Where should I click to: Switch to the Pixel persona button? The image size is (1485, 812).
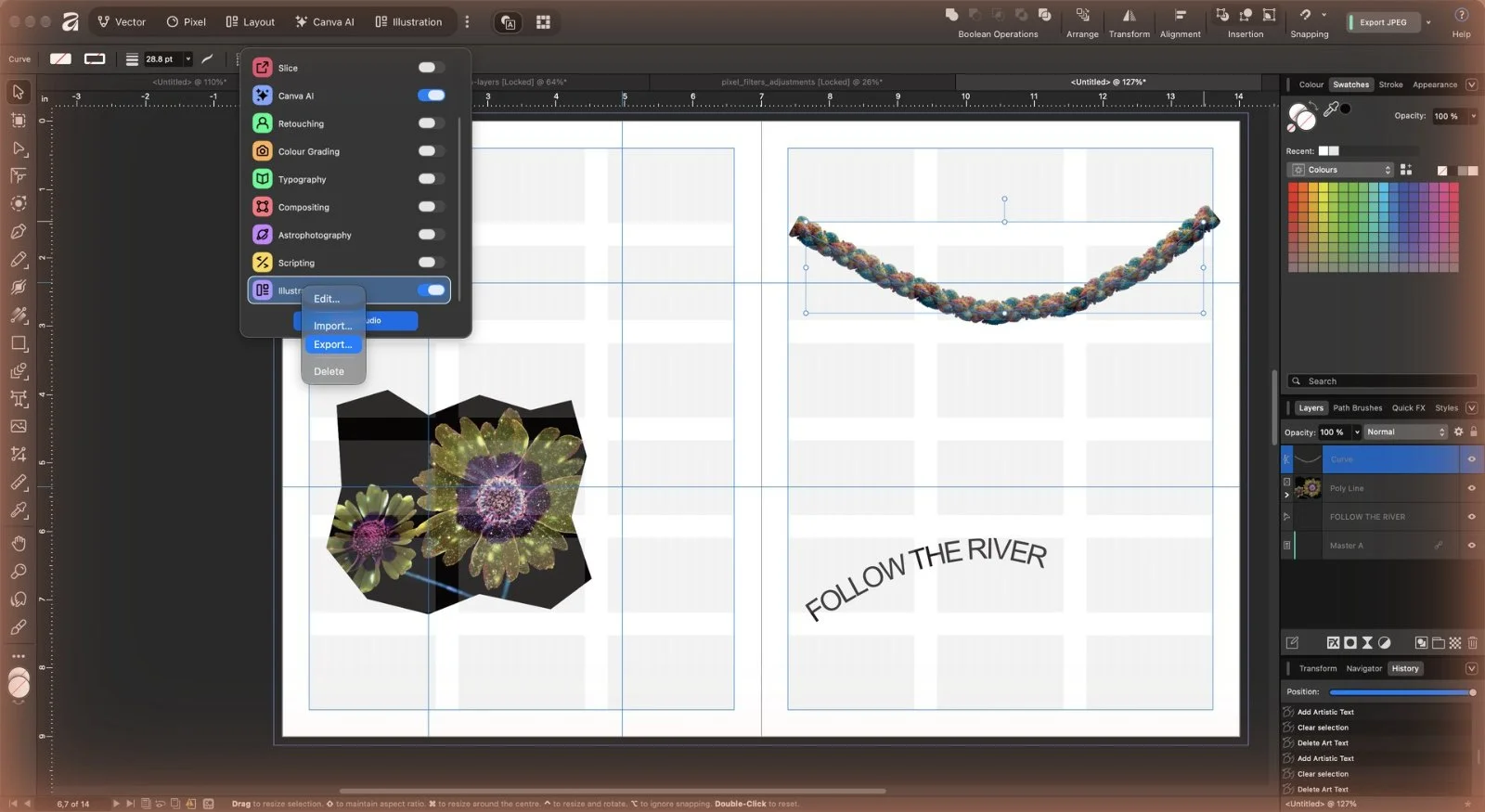(186, 21)
